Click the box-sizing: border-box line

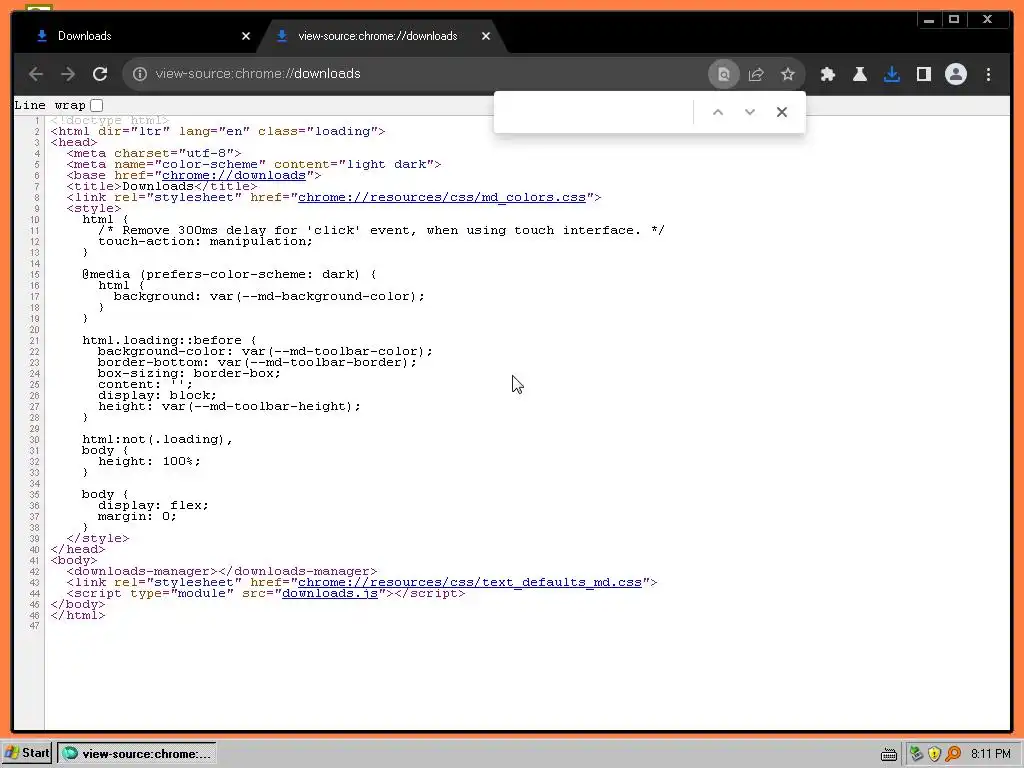[x=189, y=374]
